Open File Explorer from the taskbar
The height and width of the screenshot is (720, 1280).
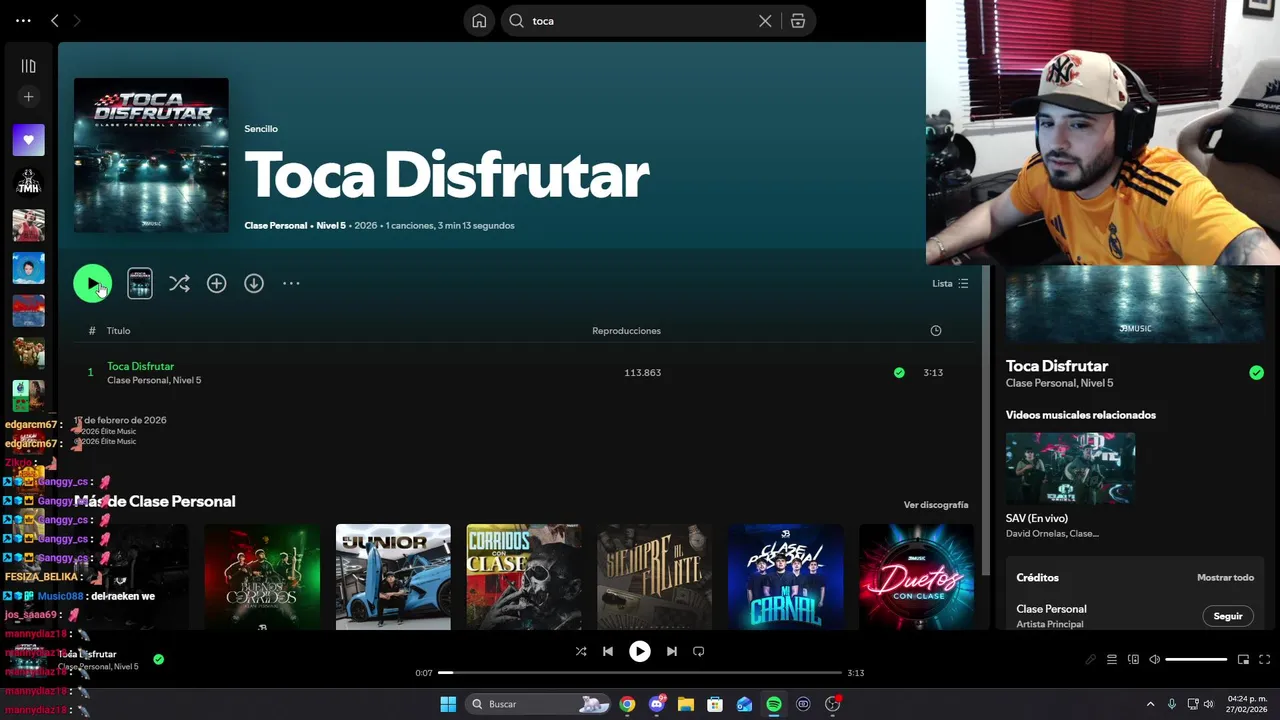click(x=686, y=704)
